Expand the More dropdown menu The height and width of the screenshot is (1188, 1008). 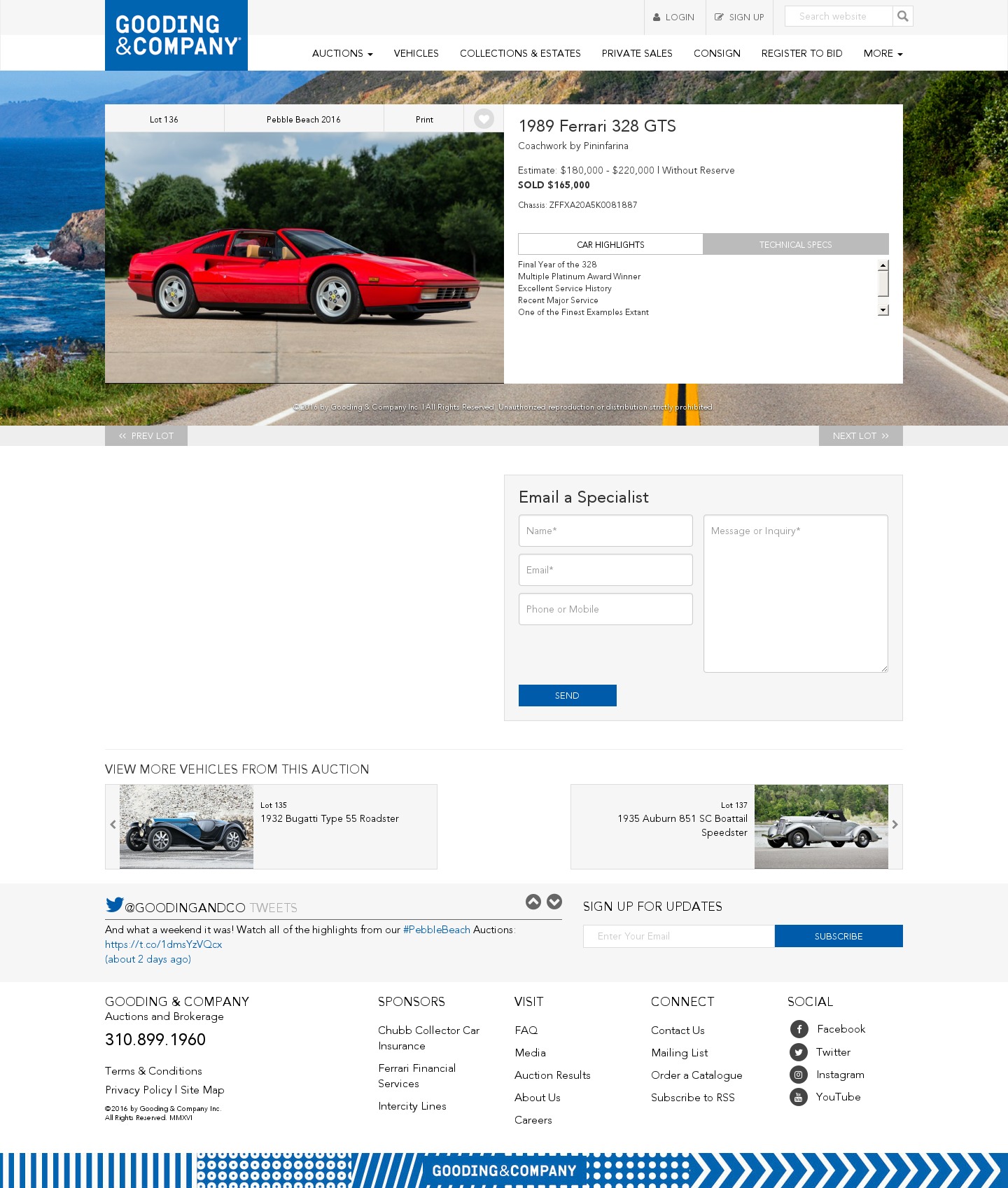883,53
